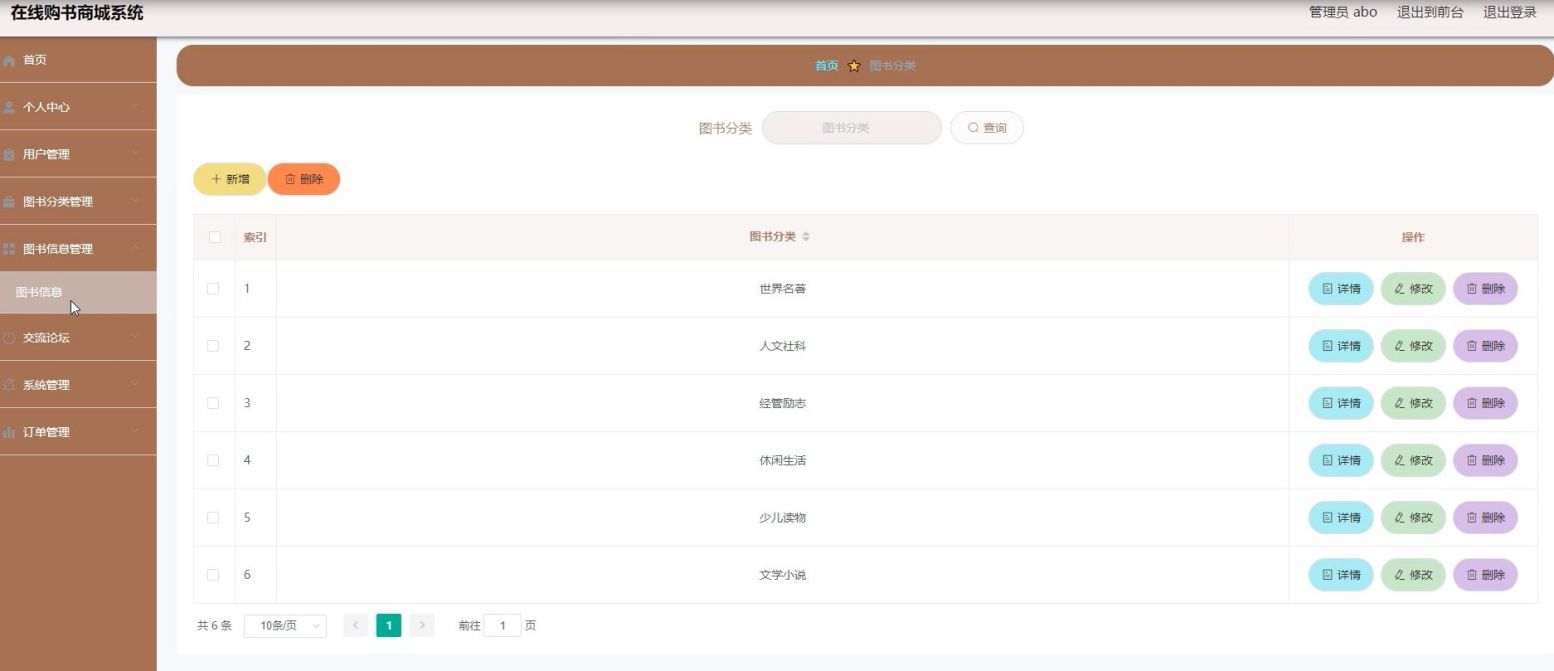
Task: Click 详情 button for 世界名著 row
Action: click(x=1341, y=289)
